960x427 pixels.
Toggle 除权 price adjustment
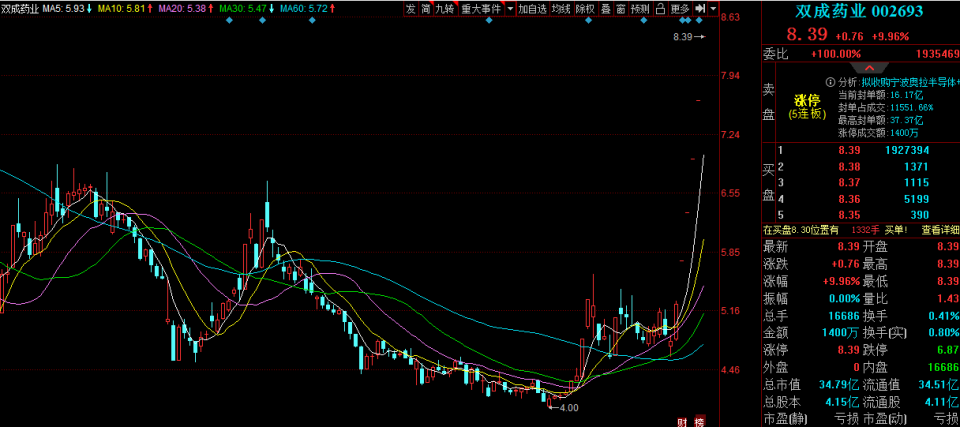pyautogui.click(x=585, y=8)
